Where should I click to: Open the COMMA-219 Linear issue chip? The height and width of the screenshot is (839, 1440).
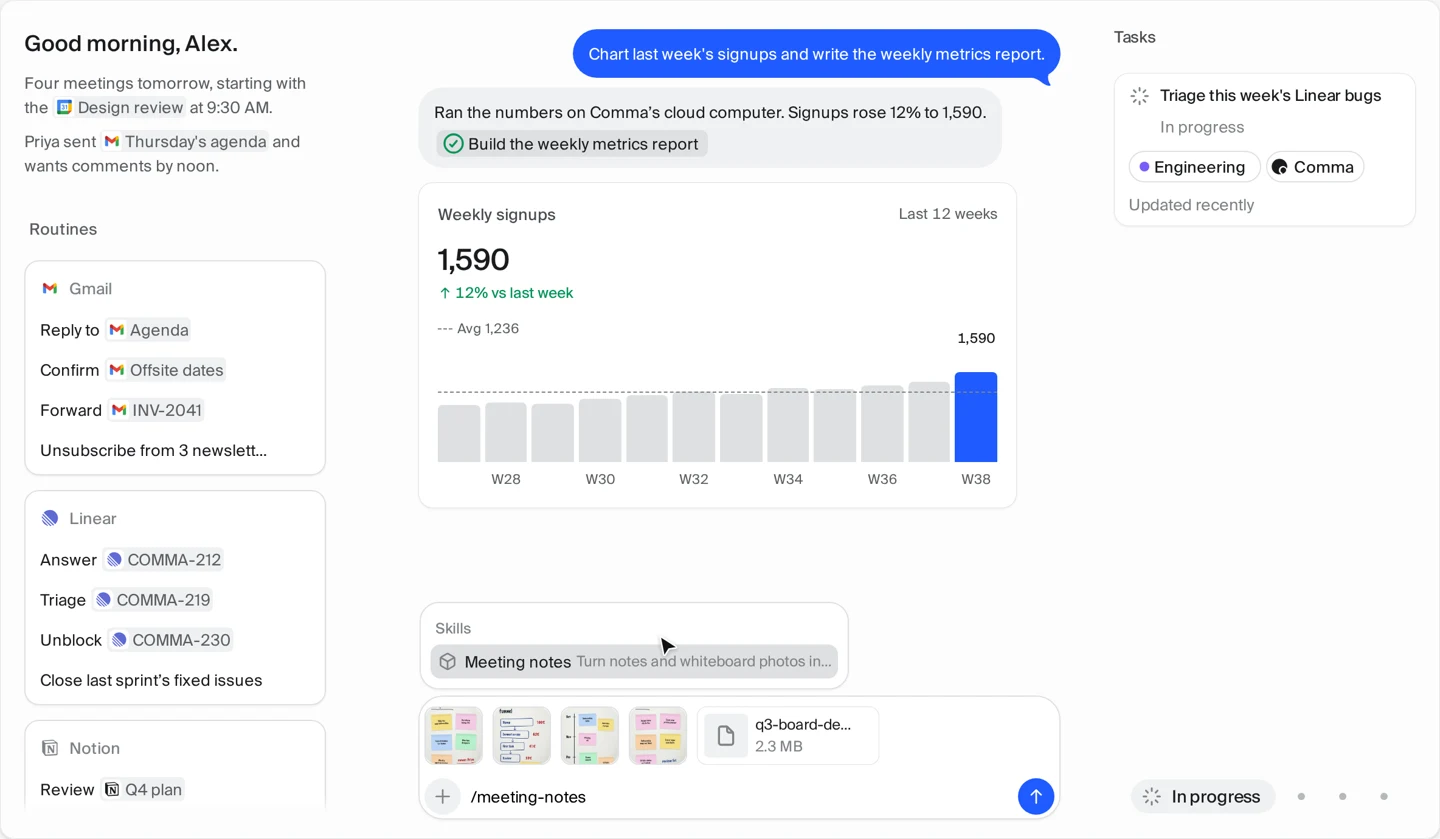[x=152, y=600]
